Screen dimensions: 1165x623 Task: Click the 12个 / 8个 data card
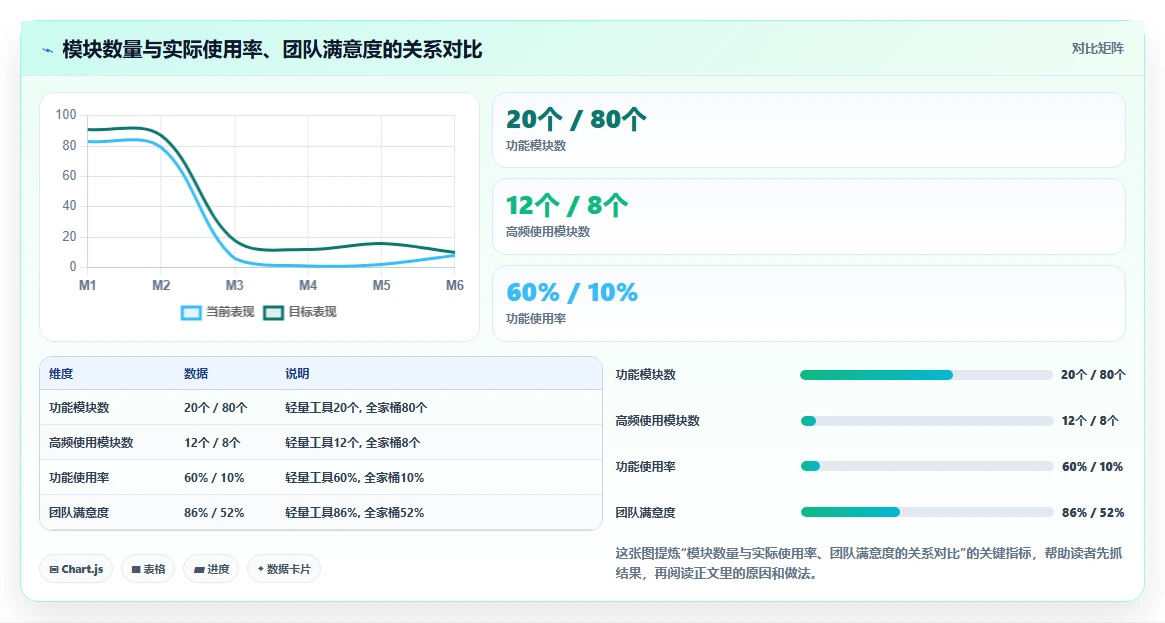pos(808,216)
